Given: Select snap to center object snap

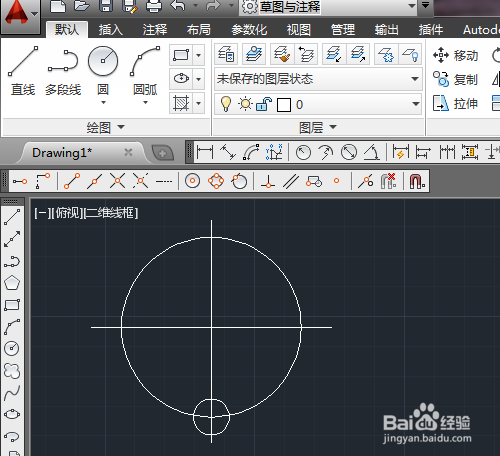Looking at the screenshot, I should (x=192, y=181).
